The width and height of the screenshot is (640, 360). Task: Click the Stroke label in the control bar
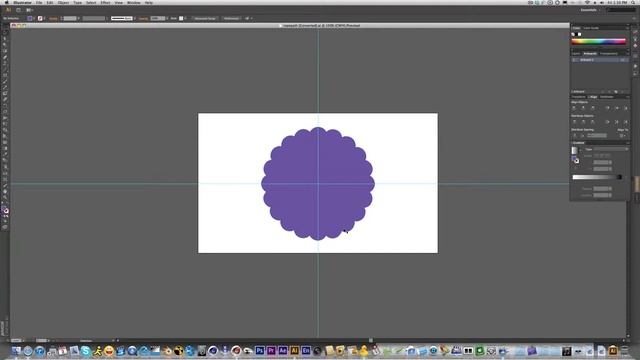pyautogui.click(x=53, y=18)
